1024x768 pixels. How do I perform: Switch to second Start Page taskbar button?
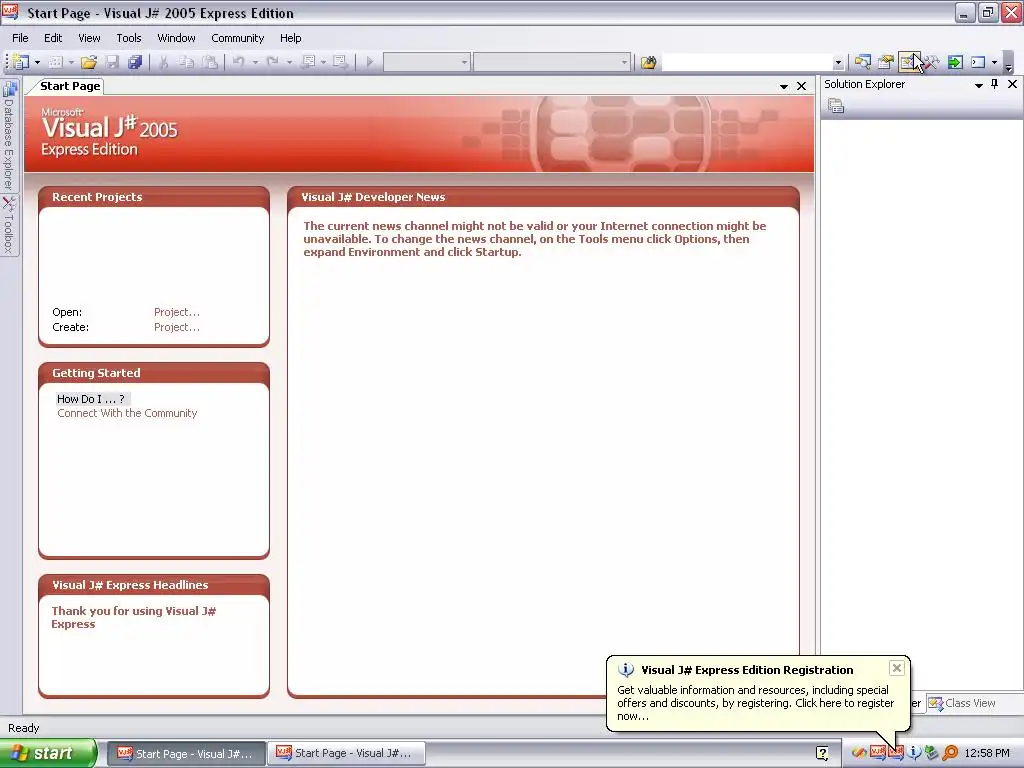pyautogui.click(x=346, y=753)
